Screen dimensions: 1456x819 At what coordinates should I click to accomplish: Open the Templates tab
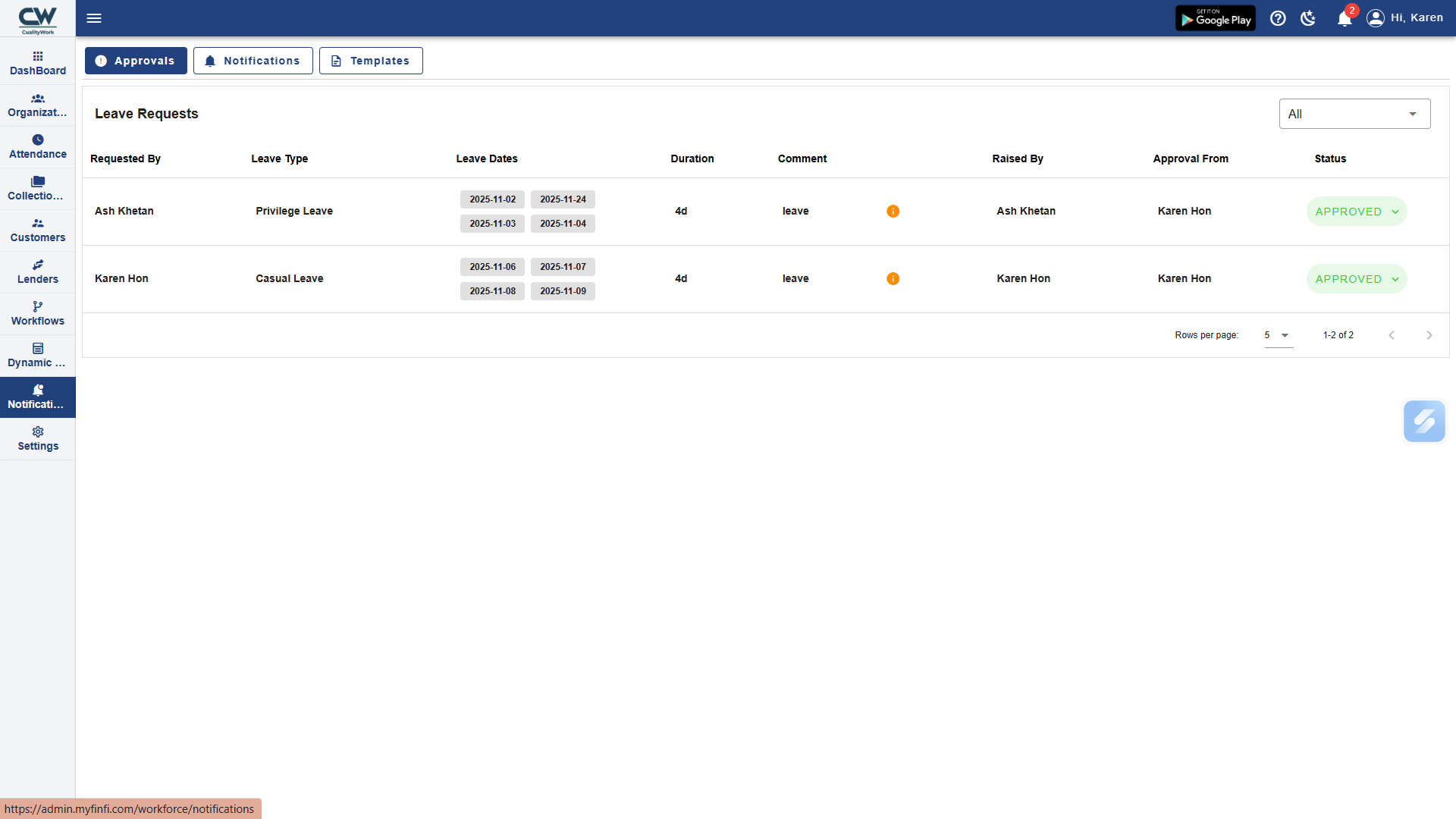point(371,60)
